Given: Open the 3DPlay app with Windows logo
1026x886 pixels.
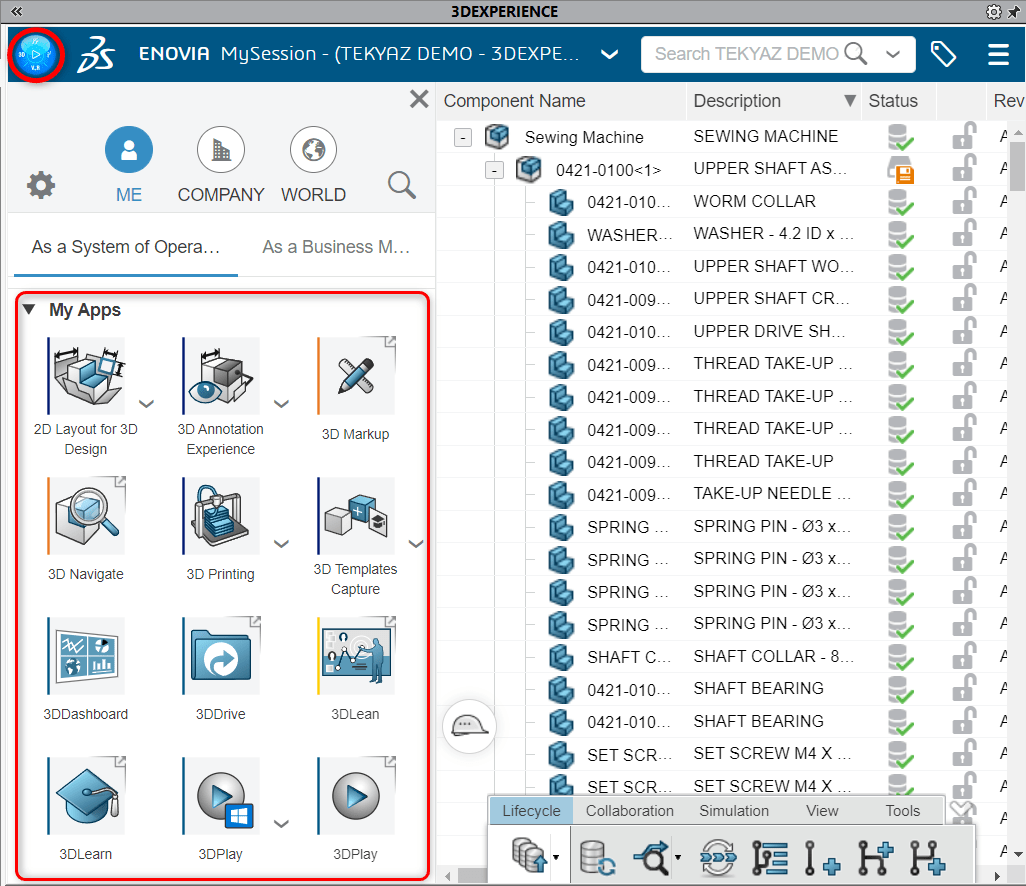Looking at the screenshot, I should point(221,796).
